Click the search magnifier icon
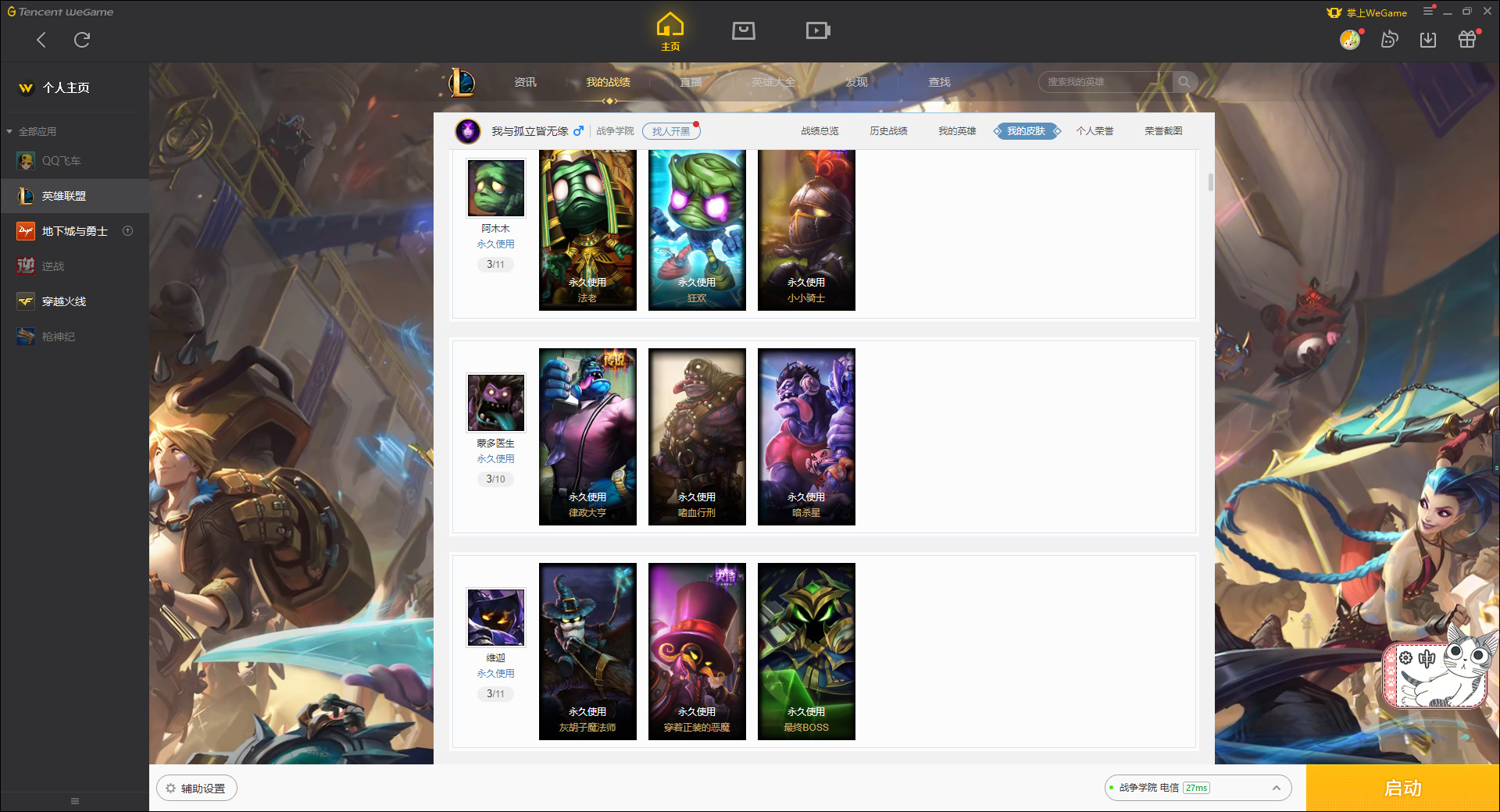 pyautogui.click(x=1184, y=82)
